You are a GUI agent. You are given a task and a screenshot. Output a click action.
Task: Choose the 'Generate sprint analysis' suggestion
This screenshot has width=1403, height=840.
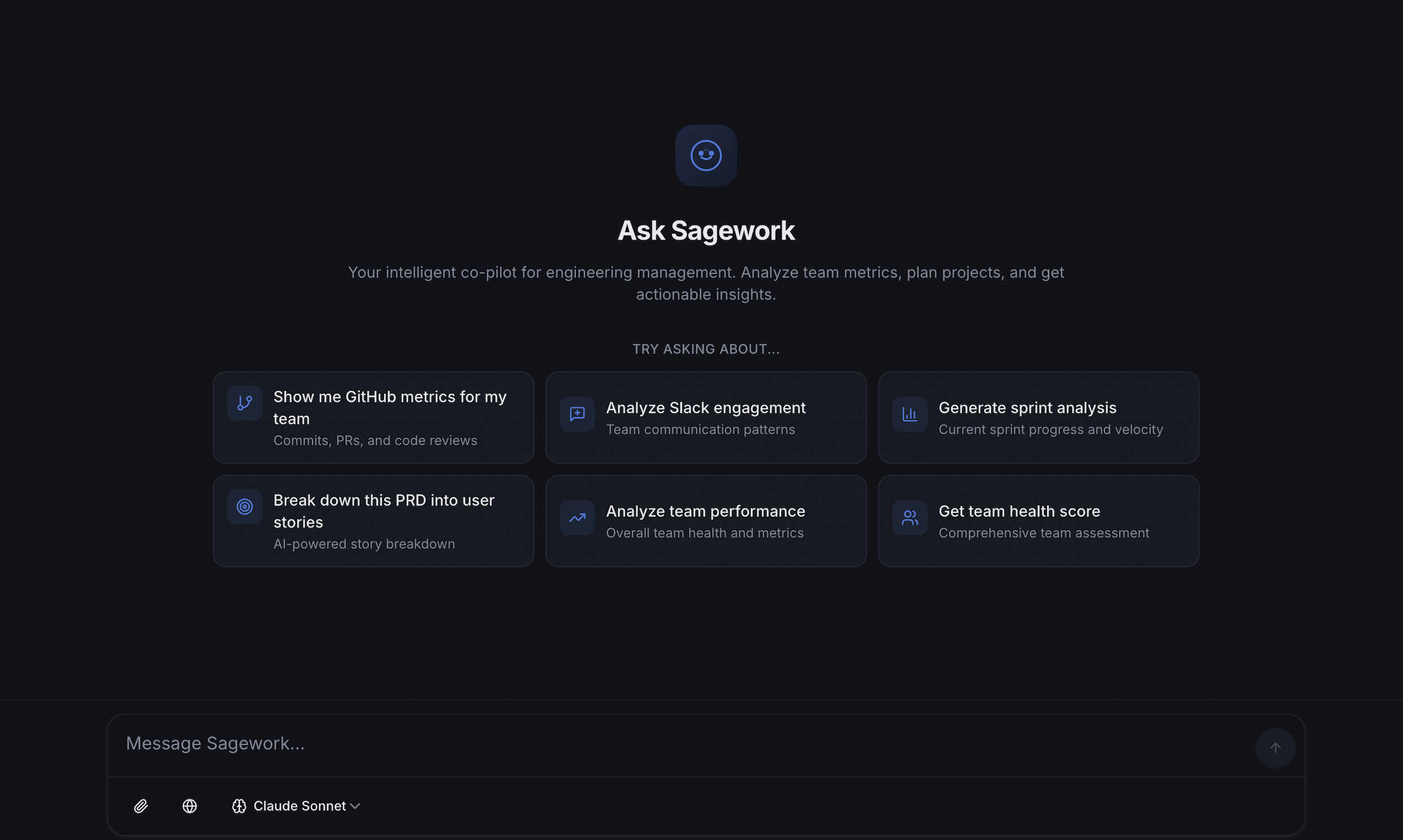1038,417
